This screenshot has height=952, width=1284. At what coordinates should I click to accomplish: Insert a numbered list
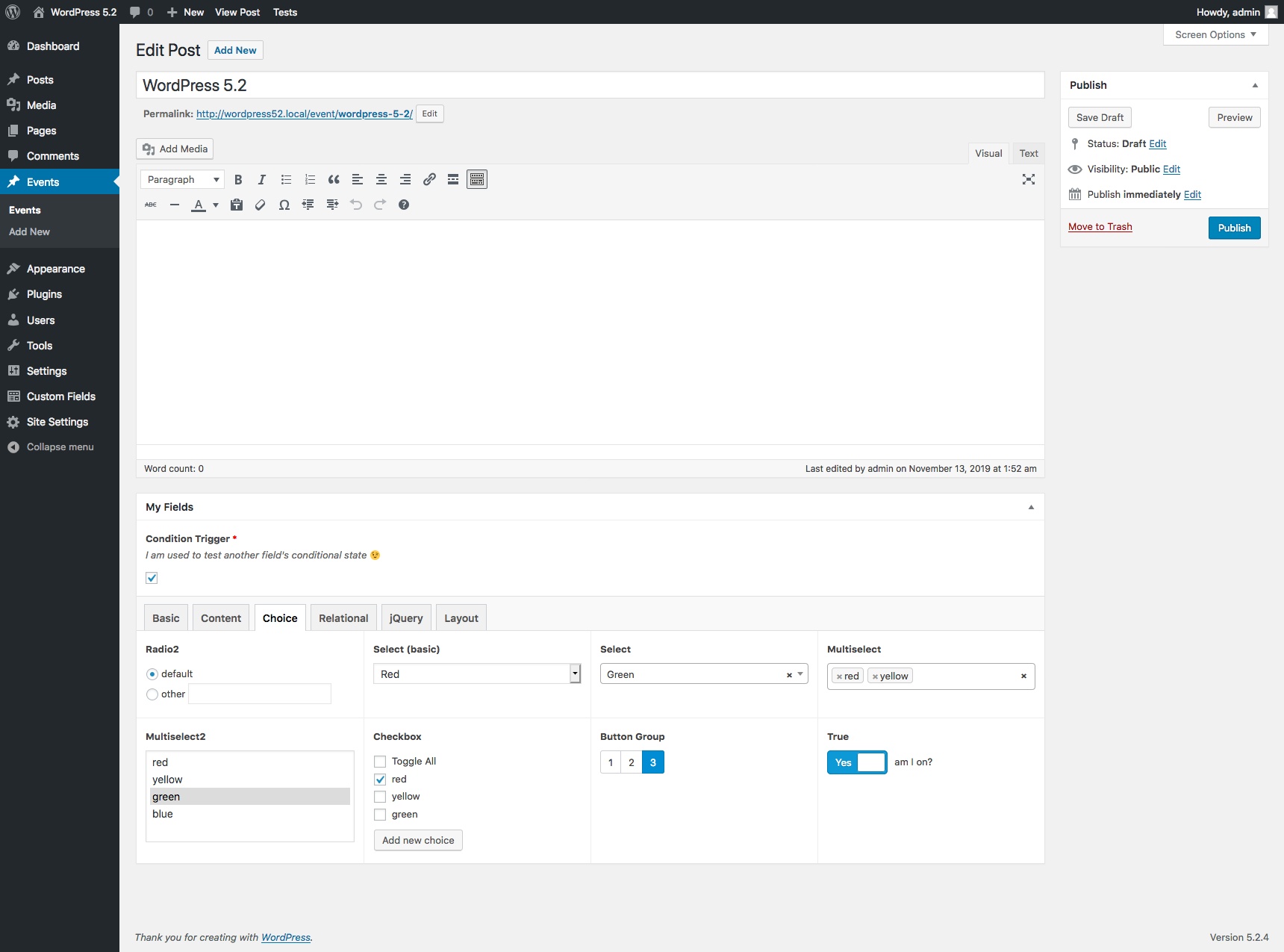[x=310, y=179]
